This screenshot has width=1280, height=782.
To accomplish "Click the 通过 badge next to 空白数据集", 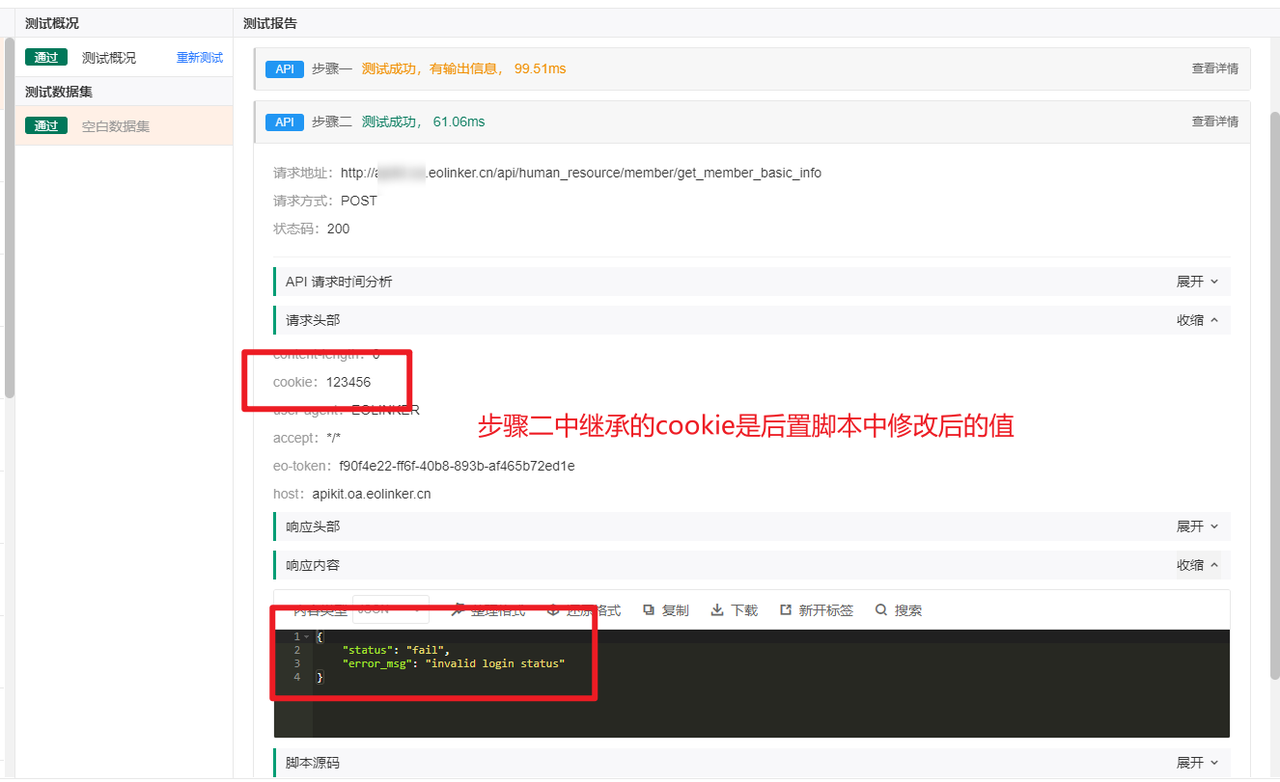I will coord(46,126).
